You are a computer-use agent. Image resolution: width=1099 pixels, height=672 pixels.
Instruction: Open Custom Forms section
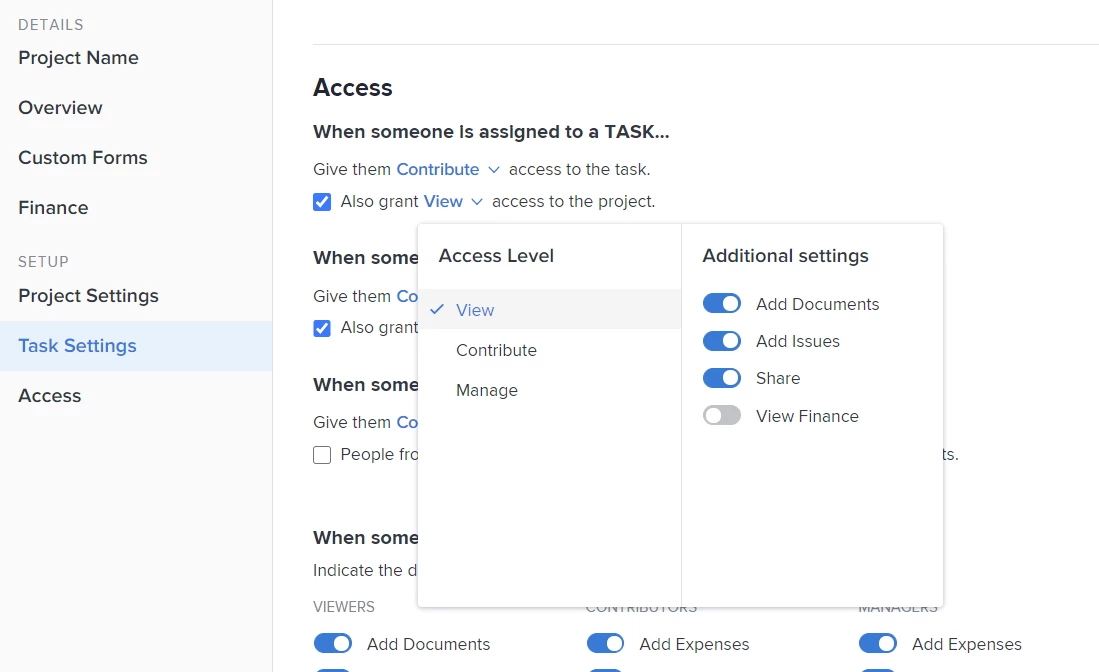82,158
